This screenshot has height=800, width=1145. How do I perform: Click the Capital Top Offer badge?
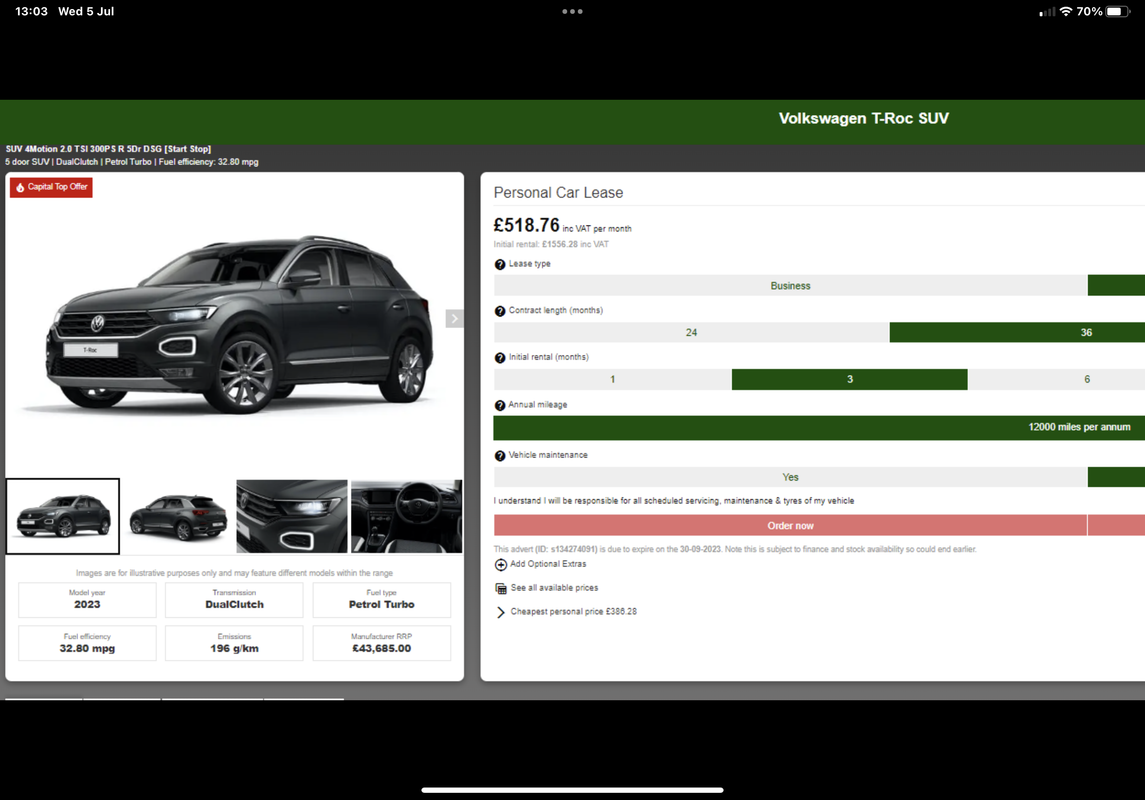point(51,188)
